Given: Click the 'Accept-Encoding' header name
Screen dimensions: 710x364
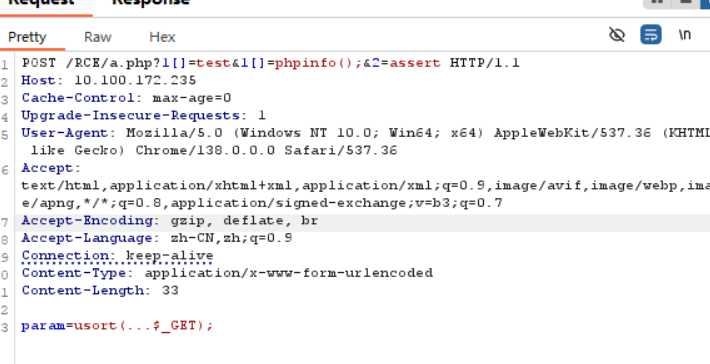Looking at the screenshot, I should 87,221.
